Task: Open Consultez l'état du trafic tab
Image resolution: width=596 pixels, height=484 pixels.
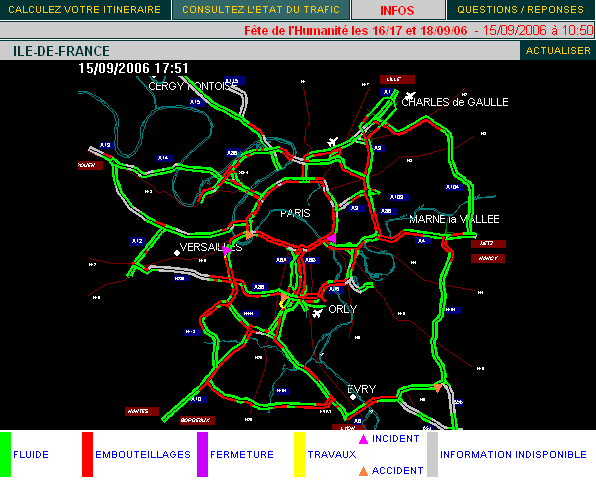Action: click(x=261, y=10)
